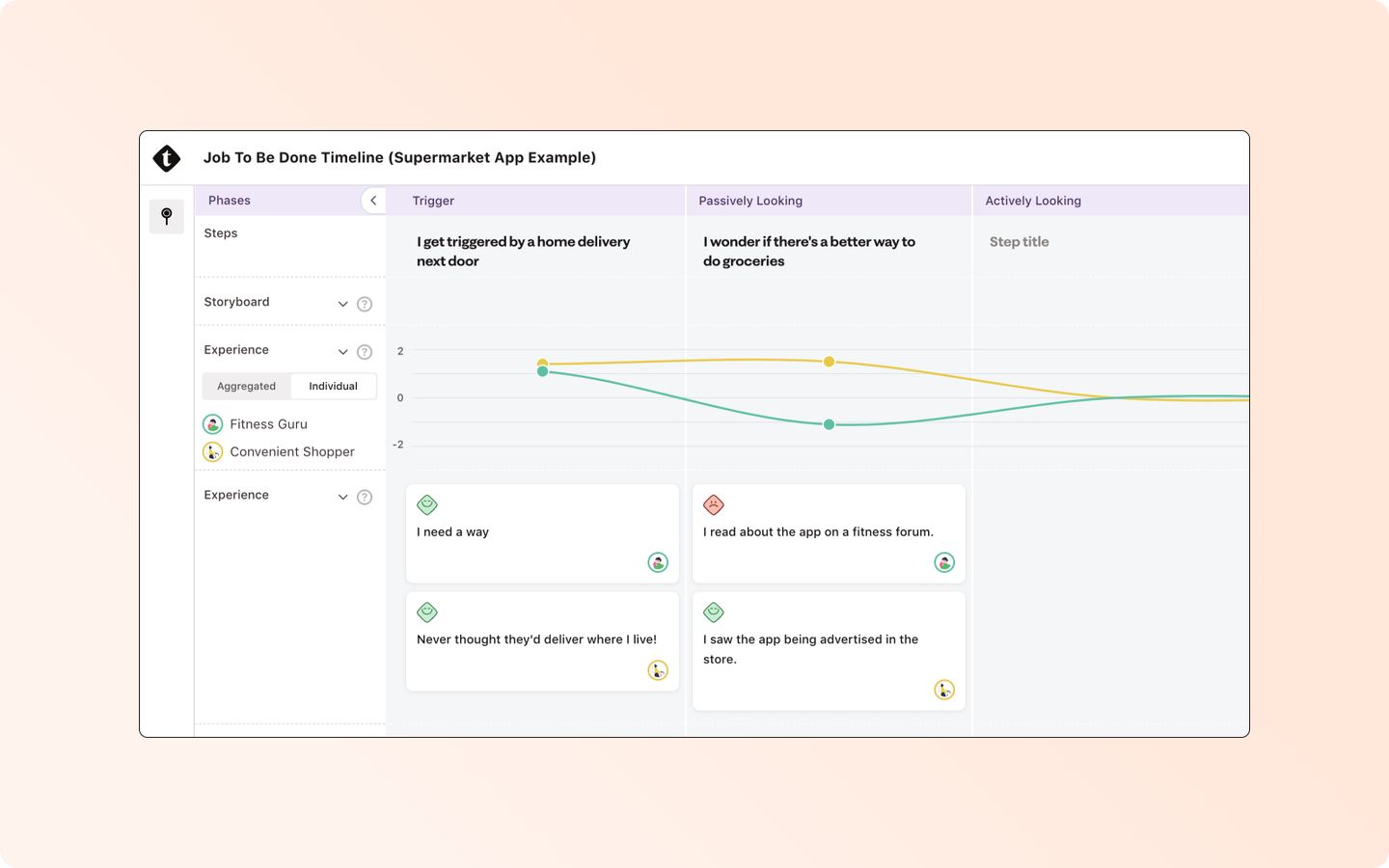Image resolution: width=1389 pixels, height=868 pixels.
Task: Open help for the Experience cards lane
Action: (365, 497)
